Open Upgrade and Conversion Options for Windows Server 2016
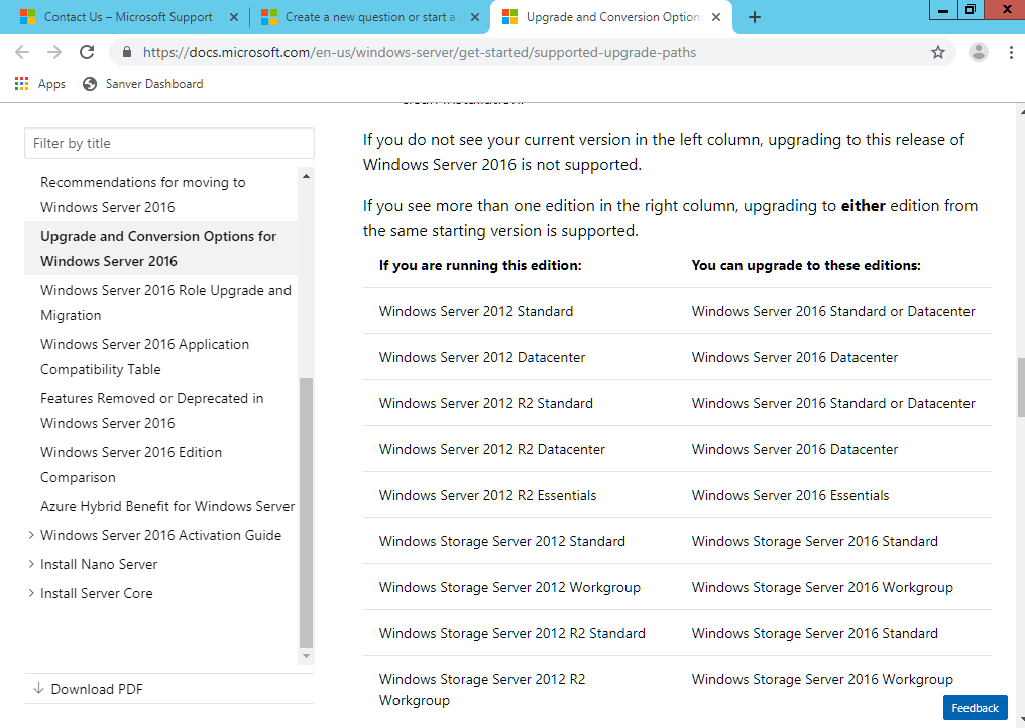Screen dimensions: 1025x728 pyautogui.click(x=158, y=248)
